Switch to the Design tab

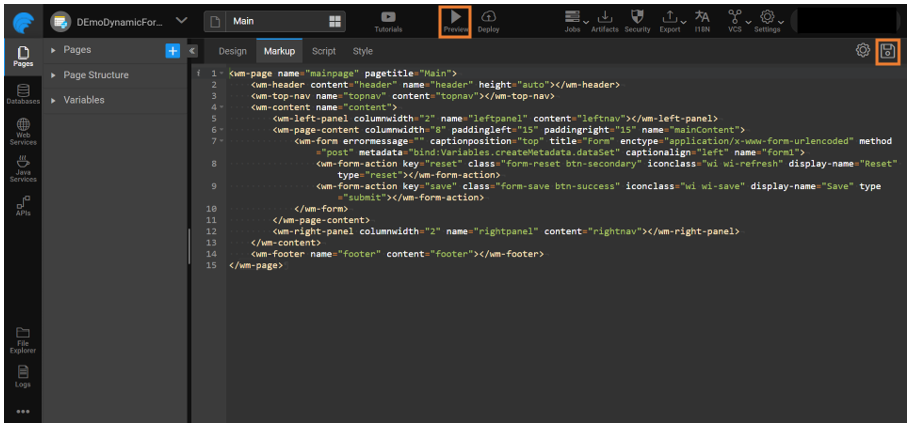coord(232,51)
